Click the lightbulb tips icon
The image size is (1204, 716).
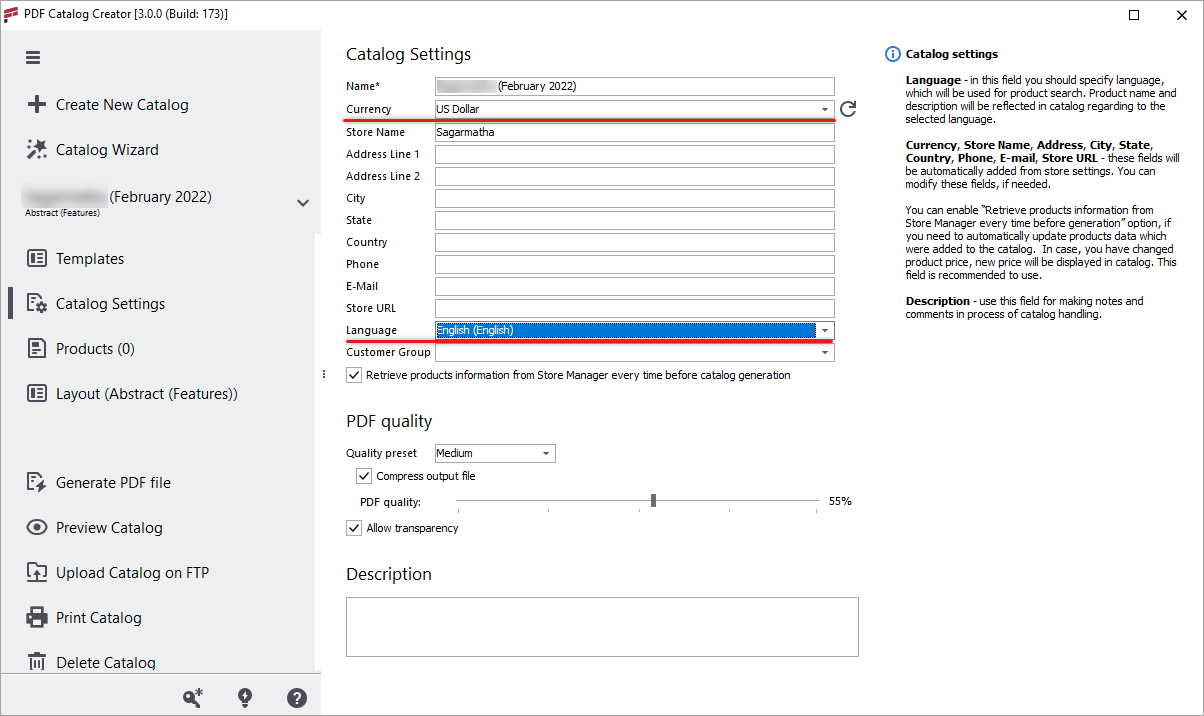245,698
